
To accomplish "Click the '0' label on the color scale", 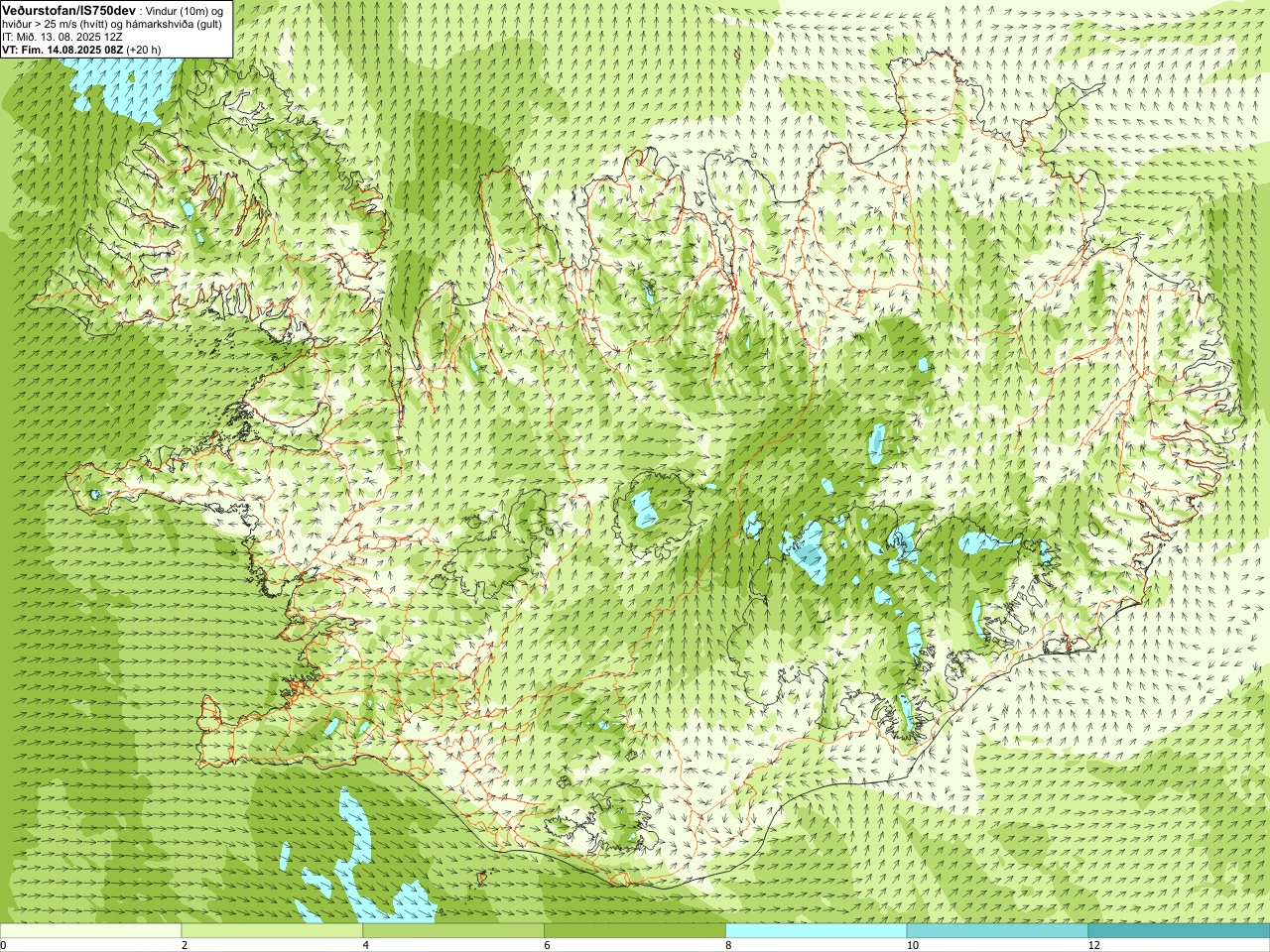I will tap(4, 945).
